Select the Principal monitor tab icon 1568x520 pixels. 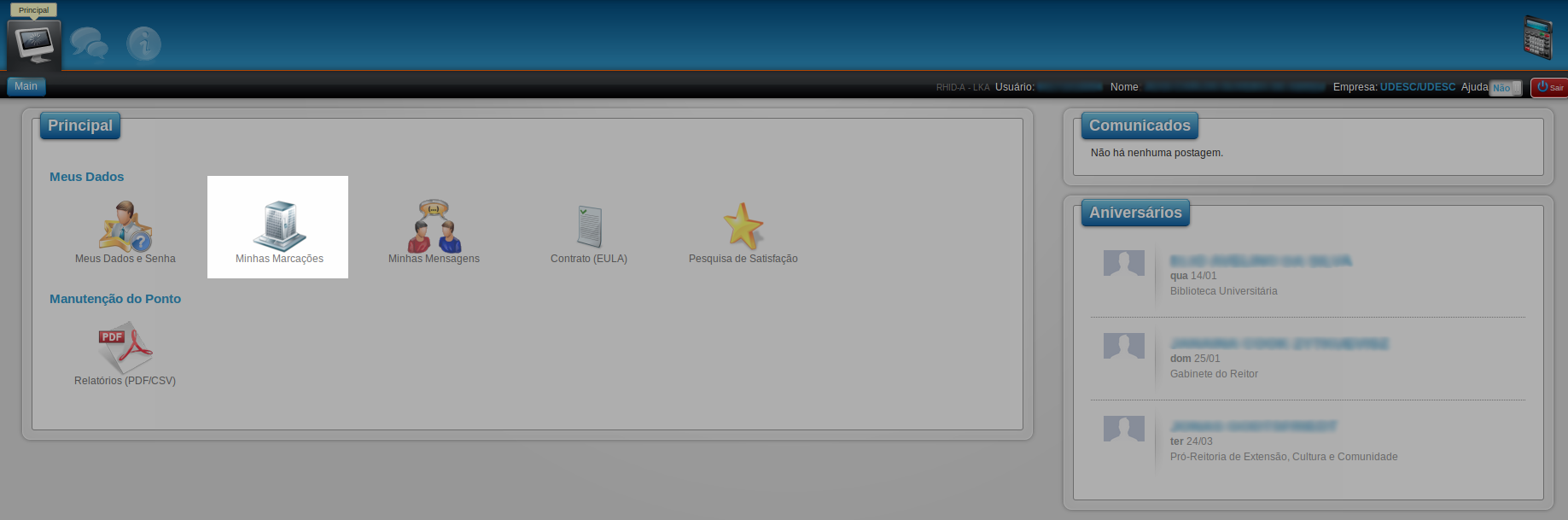[x=34, y=43]
